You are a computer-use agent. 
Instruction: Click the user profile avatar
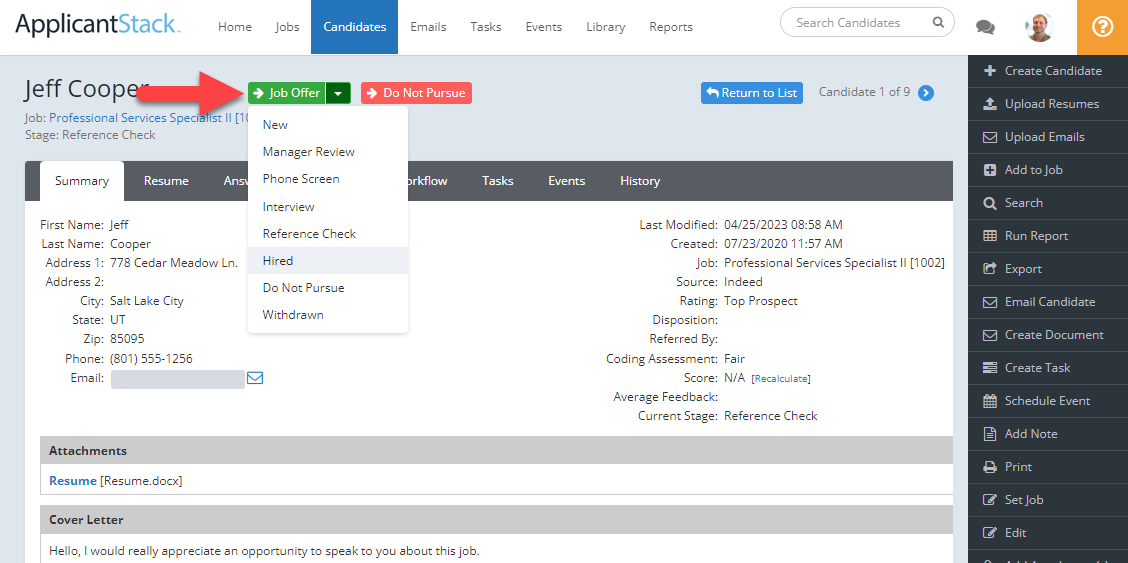1039,27
